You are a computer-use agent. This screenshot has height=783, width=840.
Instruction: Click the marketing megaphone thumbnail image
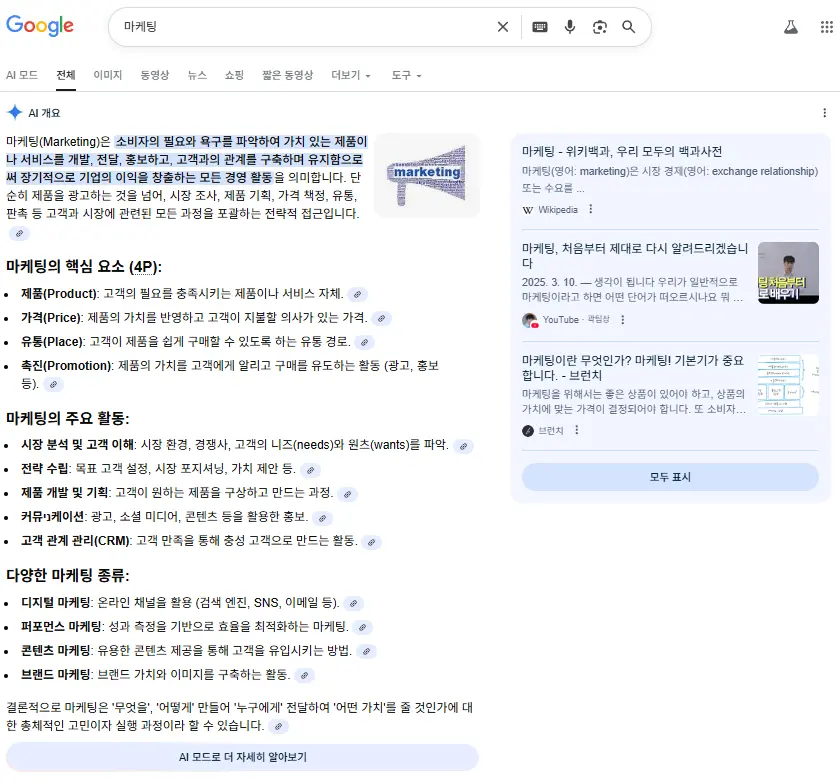[427, 176]
